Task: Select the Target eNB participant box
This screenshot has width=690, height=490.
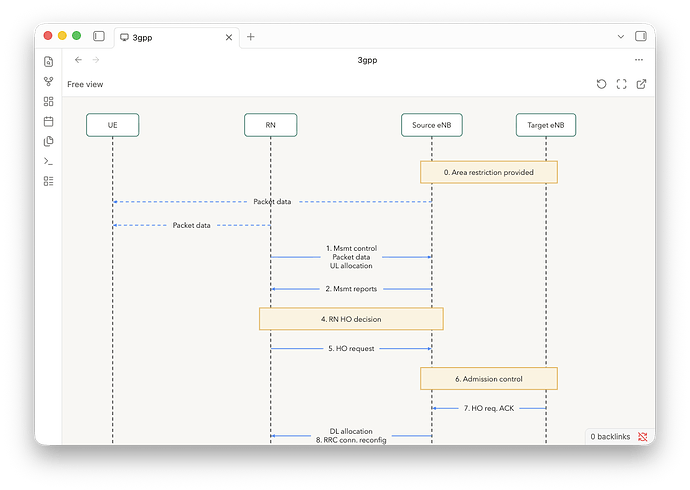Action: coord(546,125)
